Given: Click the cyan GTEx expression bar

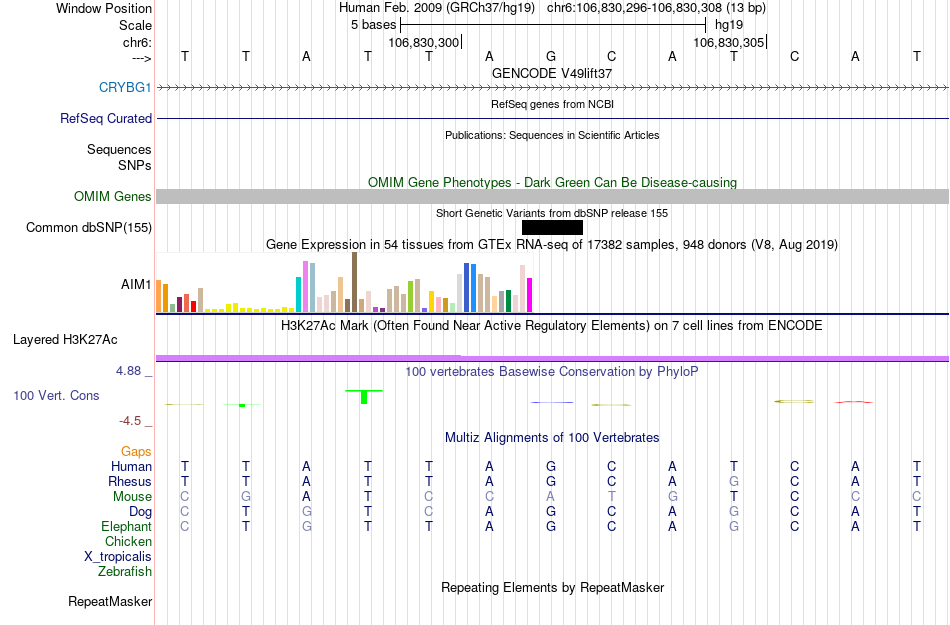Looking at the screenshot, I should click(x=298, y=294).
